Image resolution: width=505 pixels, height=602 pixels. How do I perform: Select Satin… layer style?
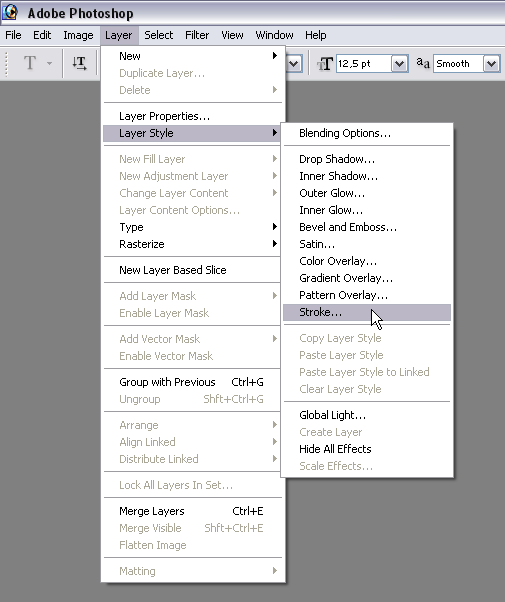[367, 244]
